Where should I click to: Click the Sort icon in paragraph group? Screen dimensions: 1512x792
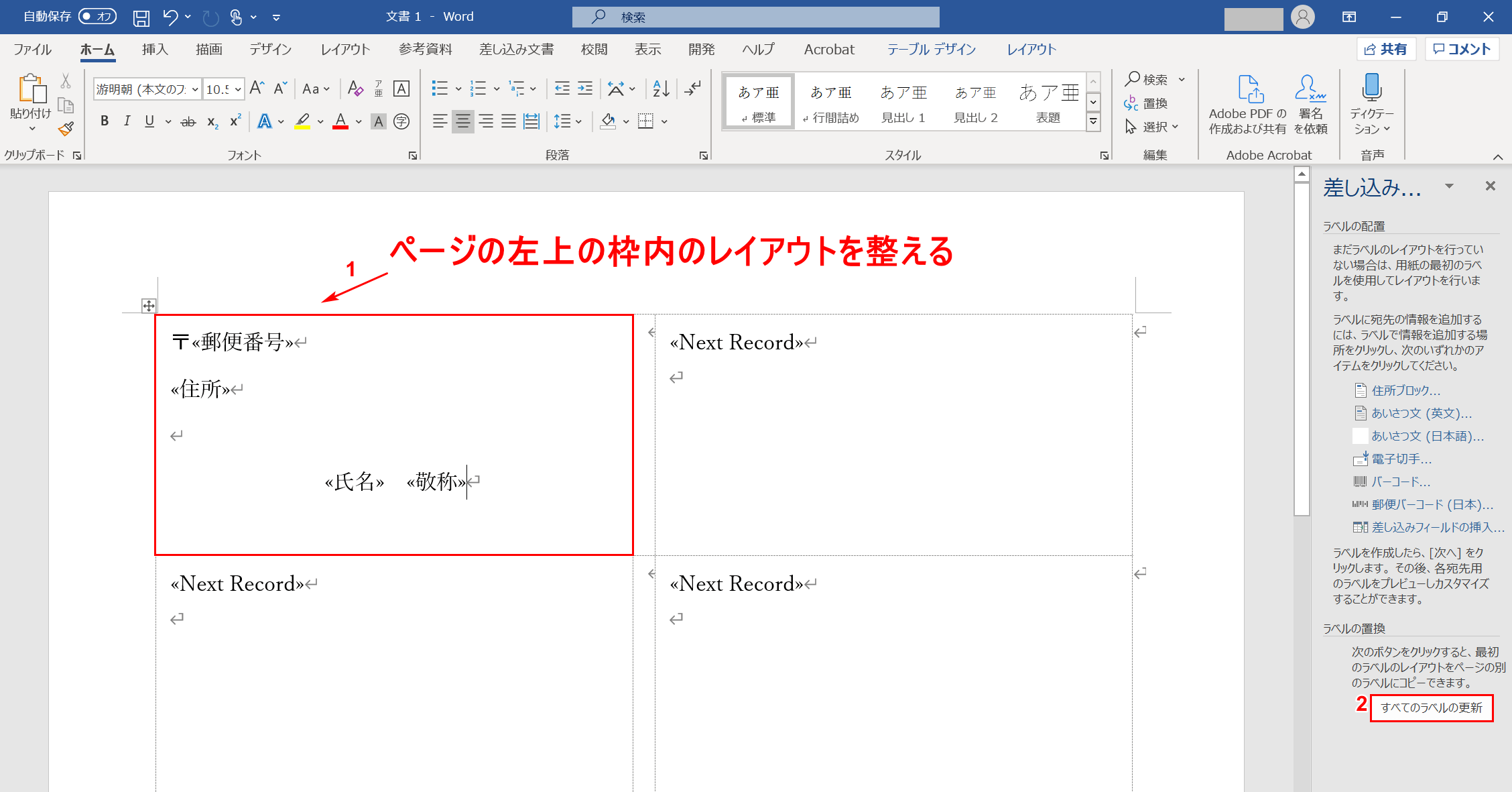point(661,89)
